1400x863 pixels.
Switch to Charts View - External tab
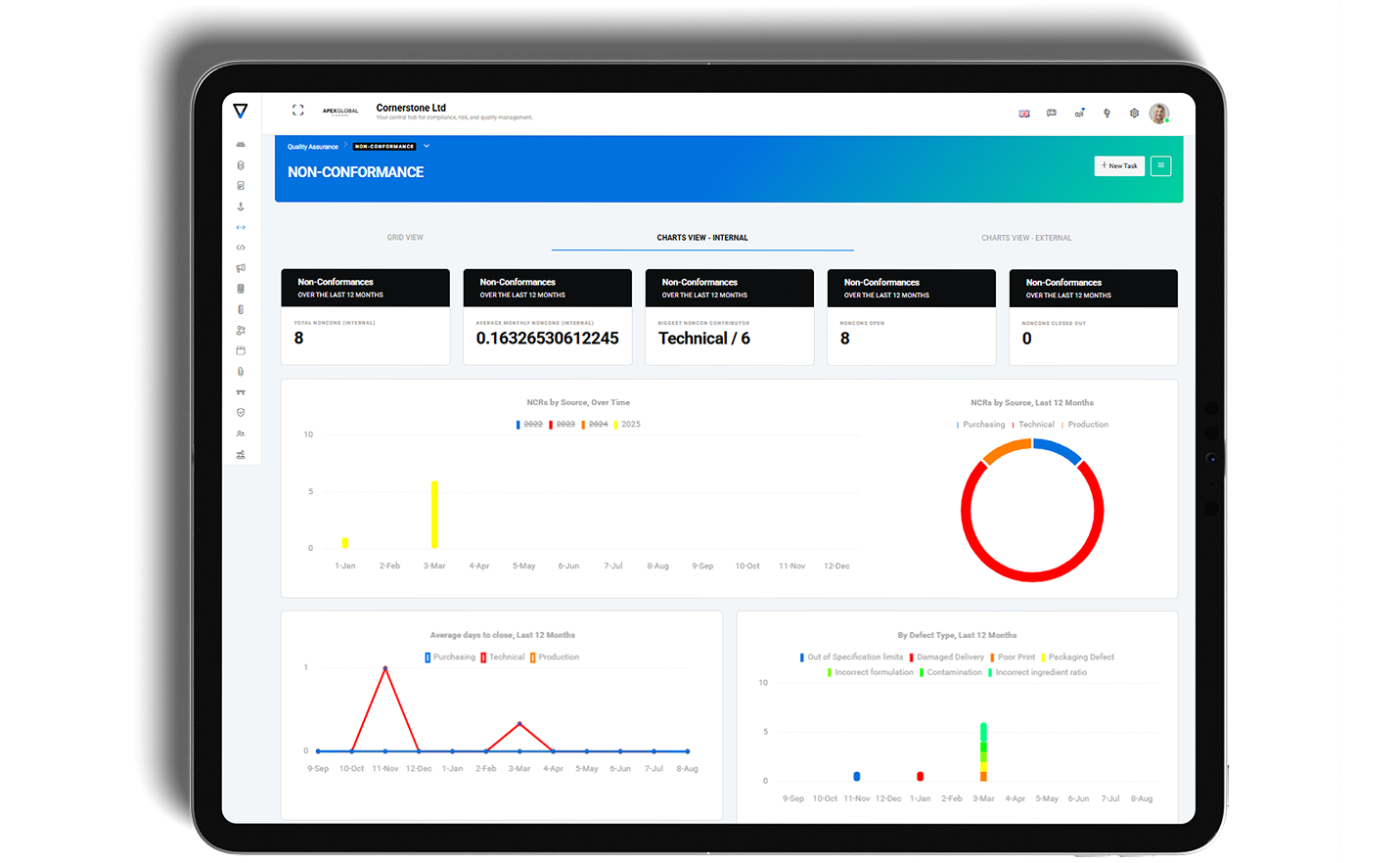(1026, 238)
